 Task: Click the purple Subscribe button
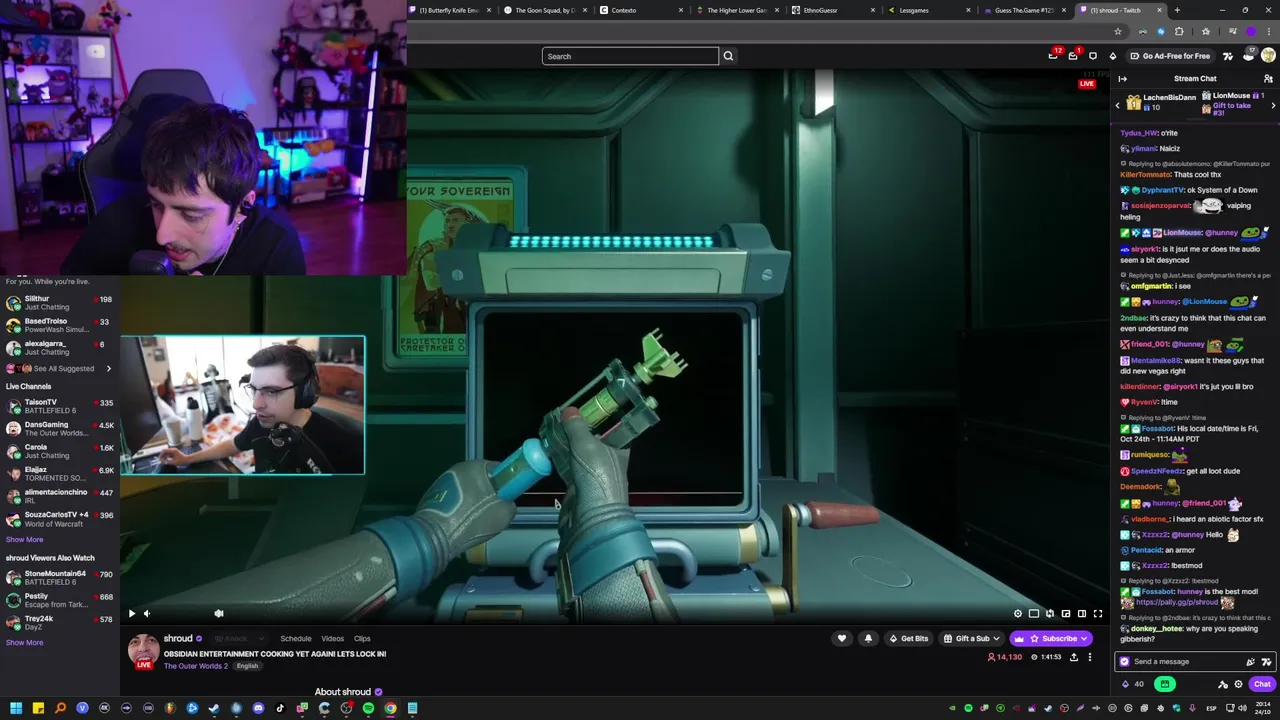1052,638
